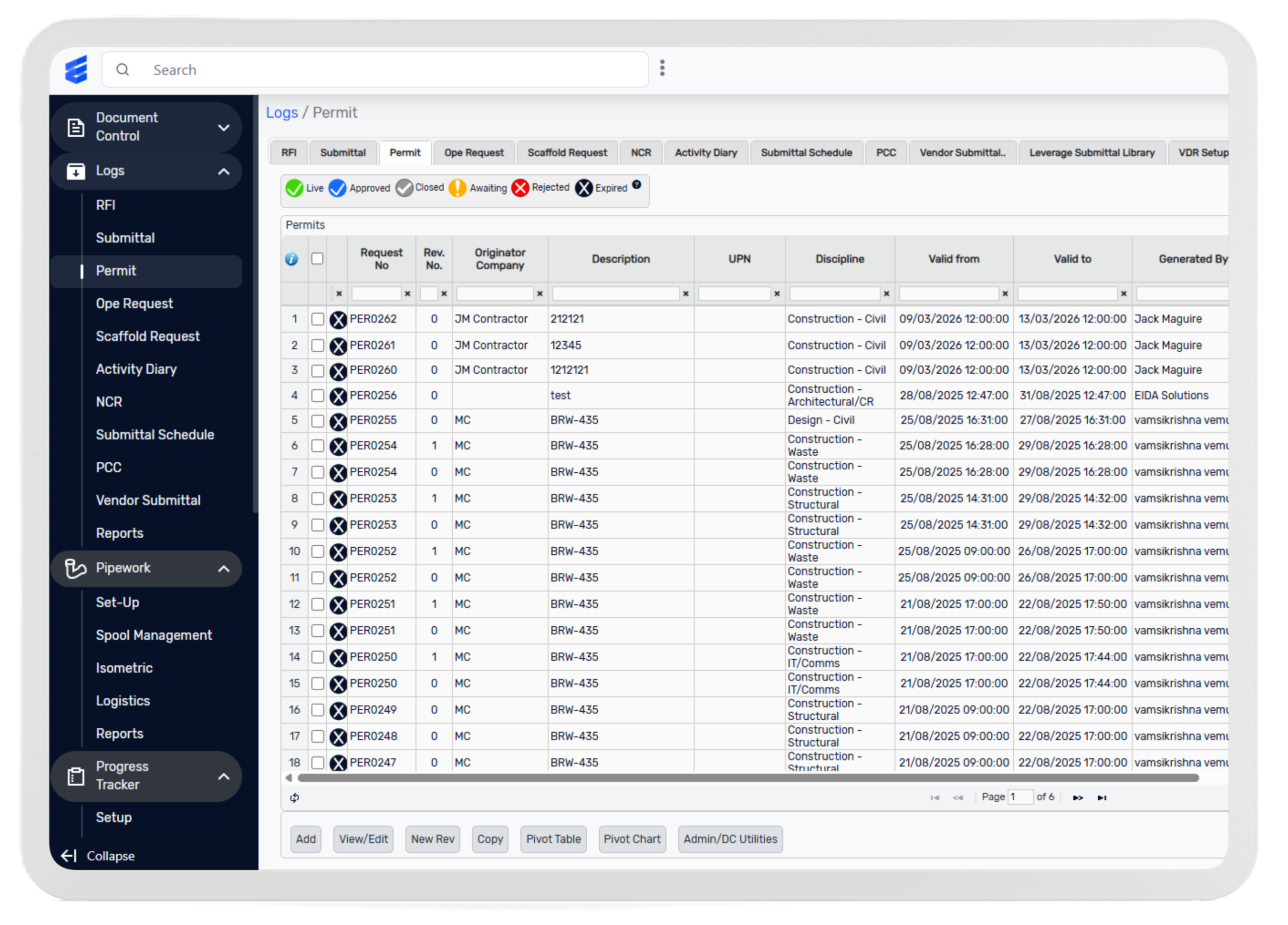The image size is (1288, 925).
Task: Click the green Live status icon
Action: 294,188
